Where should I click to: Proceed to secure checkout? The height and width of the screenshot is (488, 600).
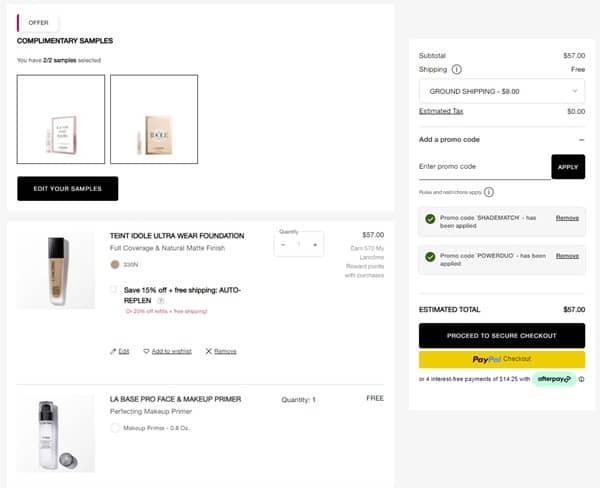point(501,336)
